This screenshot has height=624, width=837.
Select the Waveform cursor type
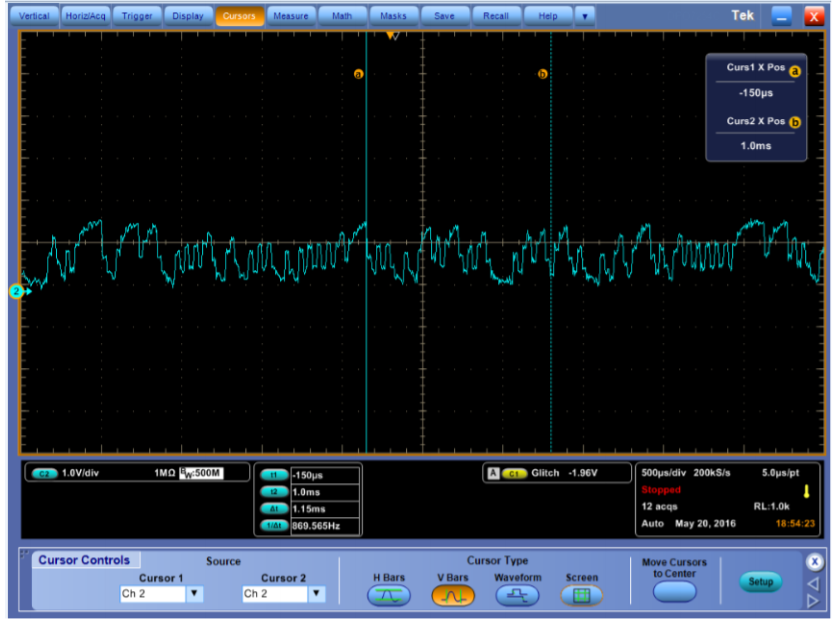517,595
